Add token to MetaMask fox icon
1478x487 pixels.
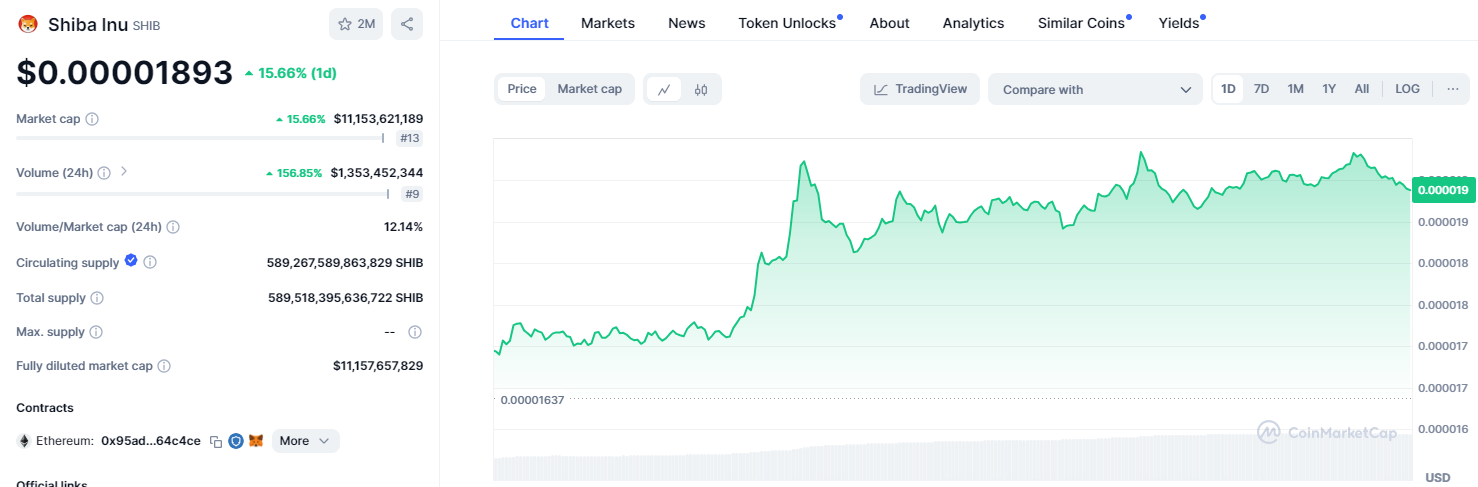click(x=256, y=441)
